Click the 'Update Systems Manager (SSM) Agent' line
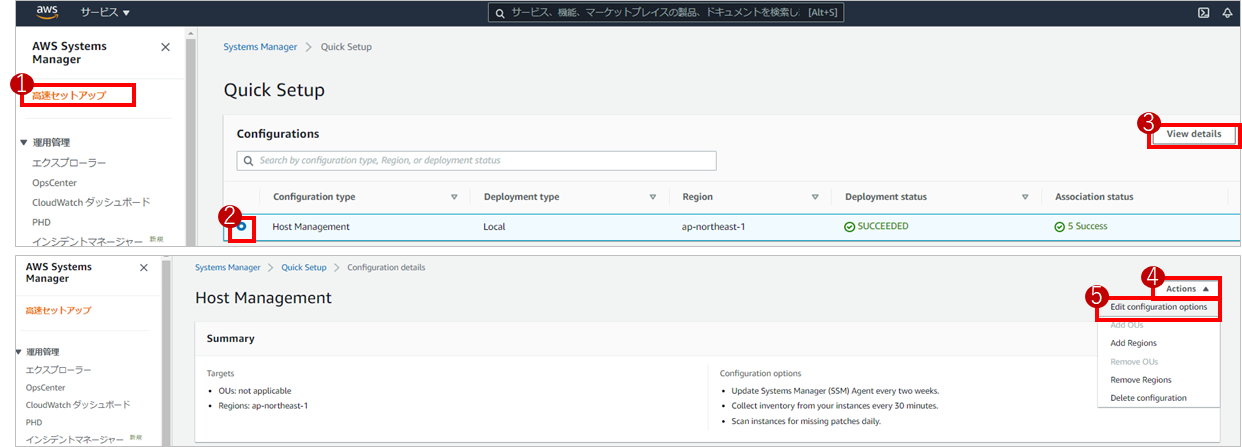Viewport: 1242px width, 447px height. 834,390
